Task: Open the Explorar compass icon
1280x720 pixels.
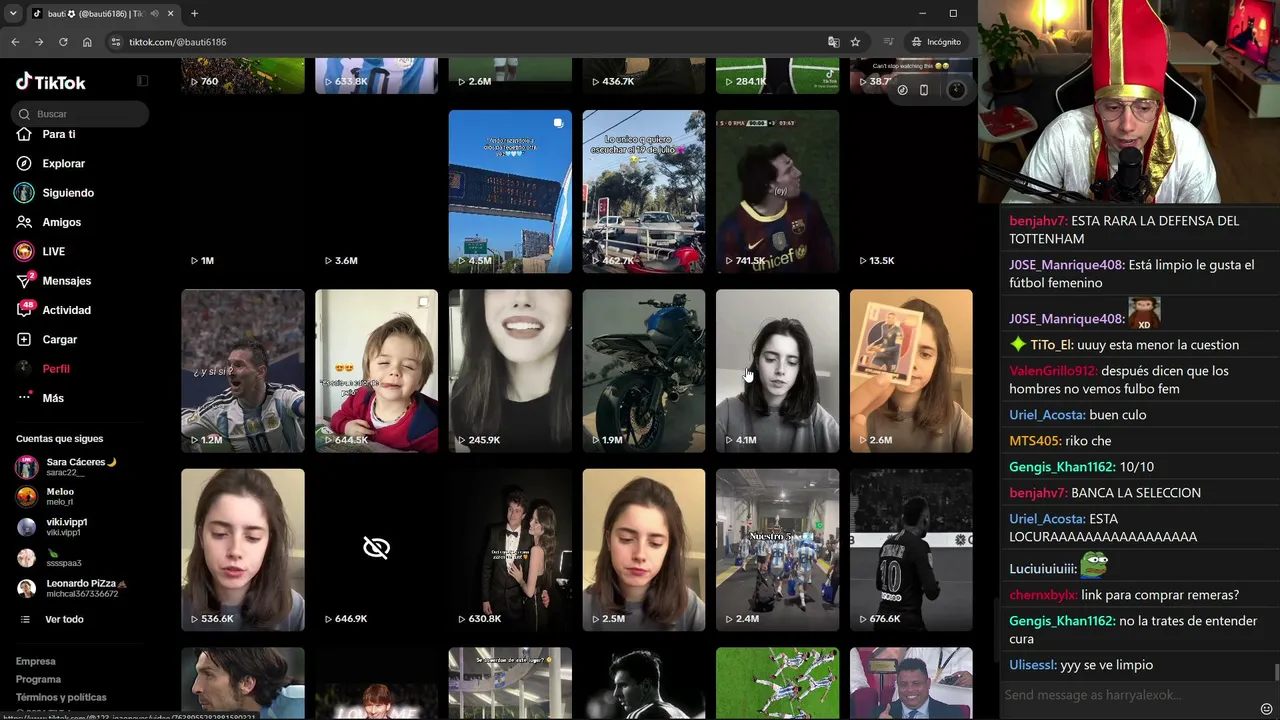Action: pos(24,163)
